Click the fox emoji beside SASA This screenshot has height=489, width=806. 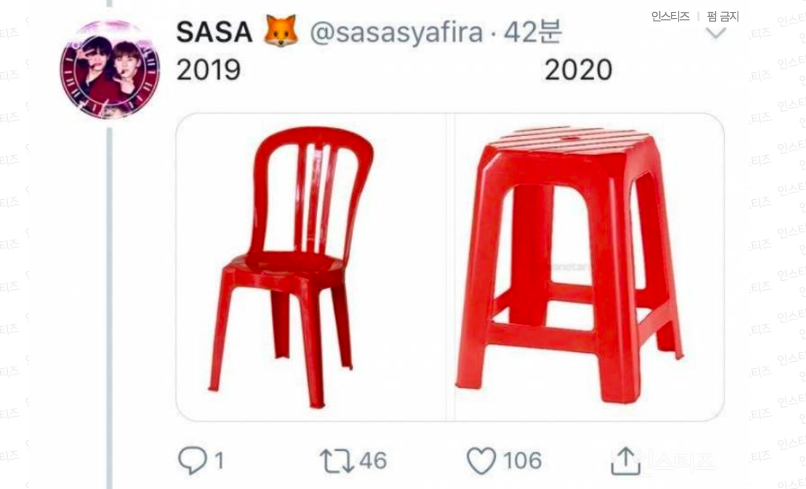pyautogui.click(x=281, y=31)
